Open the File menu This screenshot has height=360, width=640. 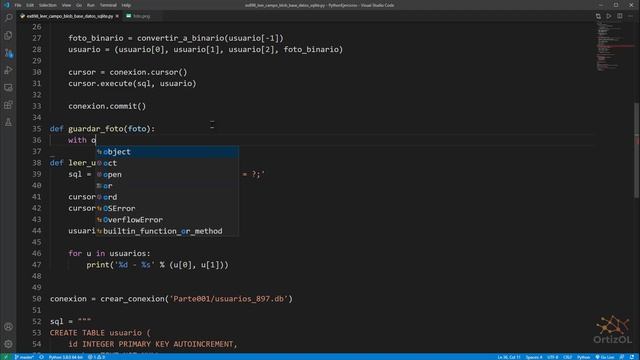[18, 5]
